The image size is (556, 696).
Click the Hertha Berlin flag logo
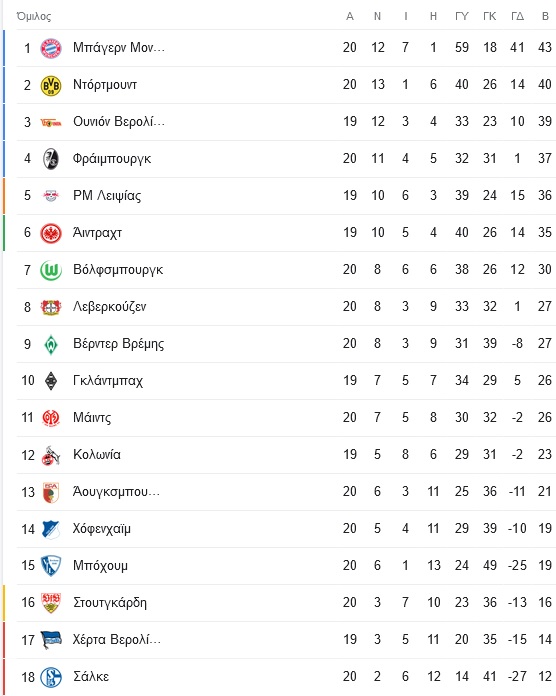[x=51, y=640]
